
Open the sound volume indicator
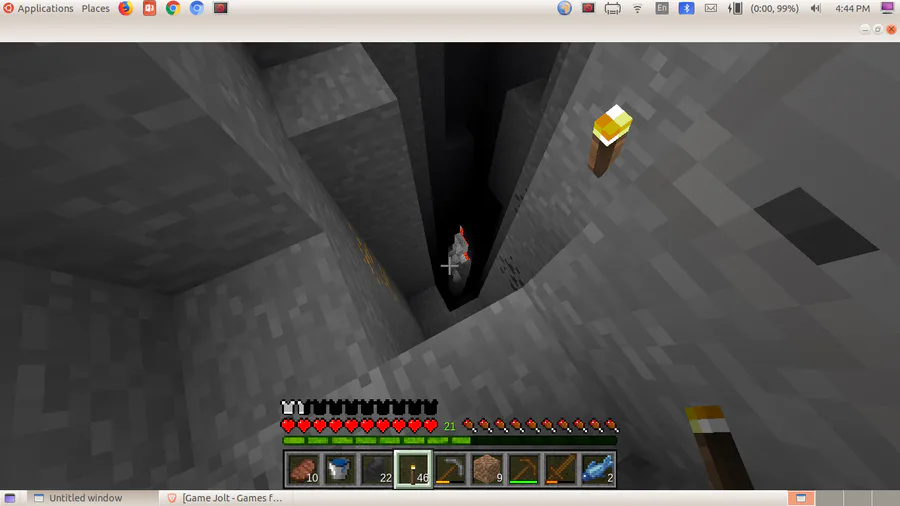[816, 8]
